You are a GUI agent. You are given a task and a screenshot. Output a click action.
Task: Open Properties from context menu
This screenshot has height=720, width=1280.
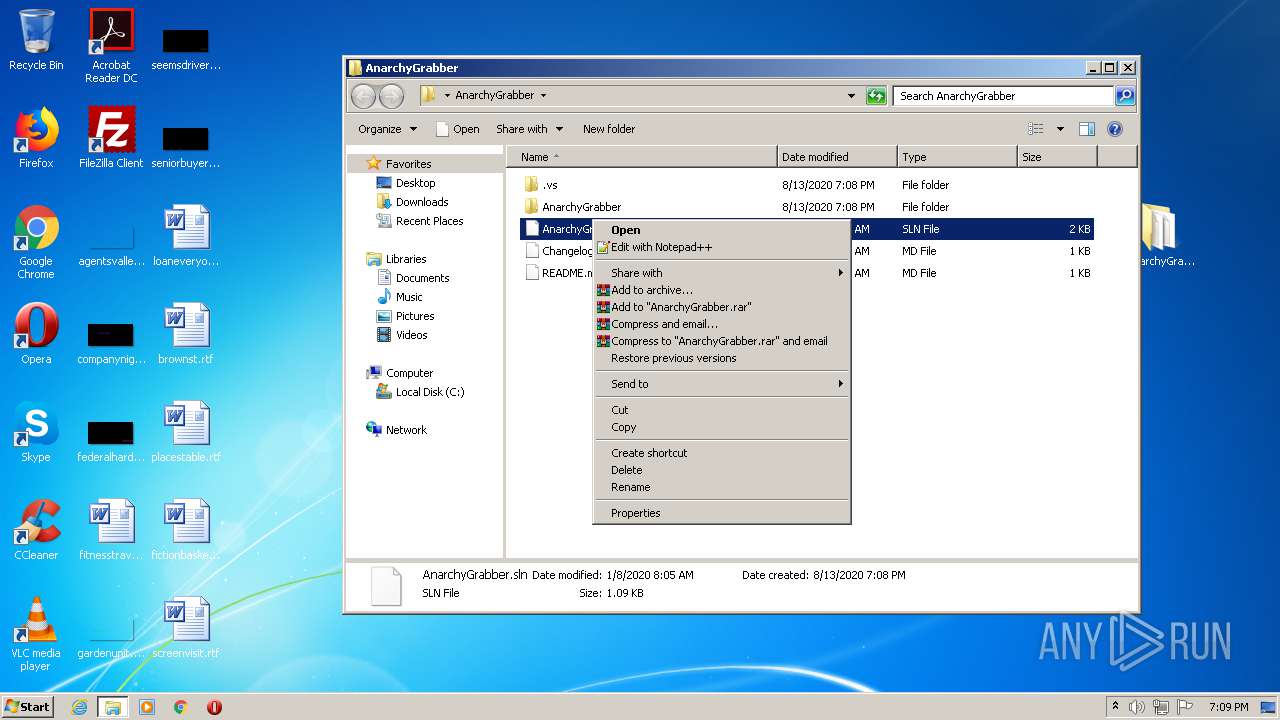click(721, 513)
